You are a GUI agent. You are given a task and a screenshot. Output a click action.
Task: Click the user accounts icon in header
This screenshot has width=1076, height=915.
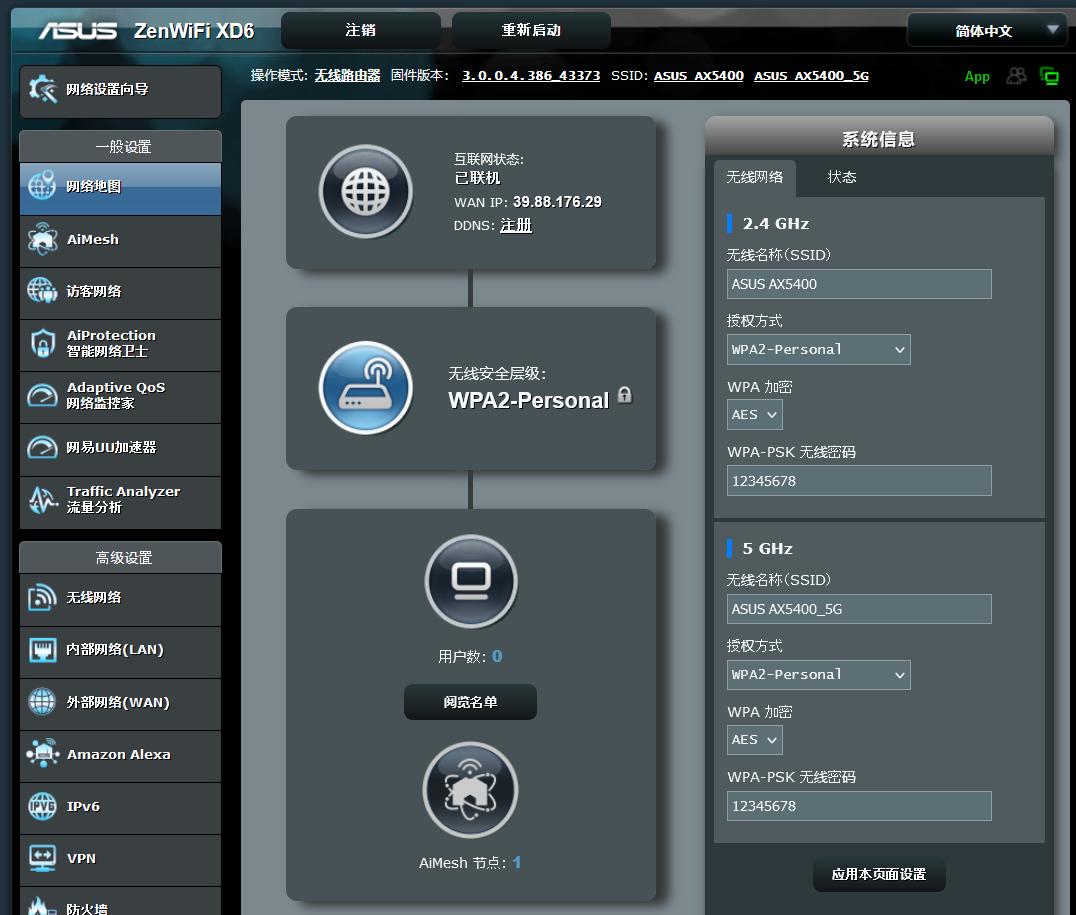click(1016, 76)
